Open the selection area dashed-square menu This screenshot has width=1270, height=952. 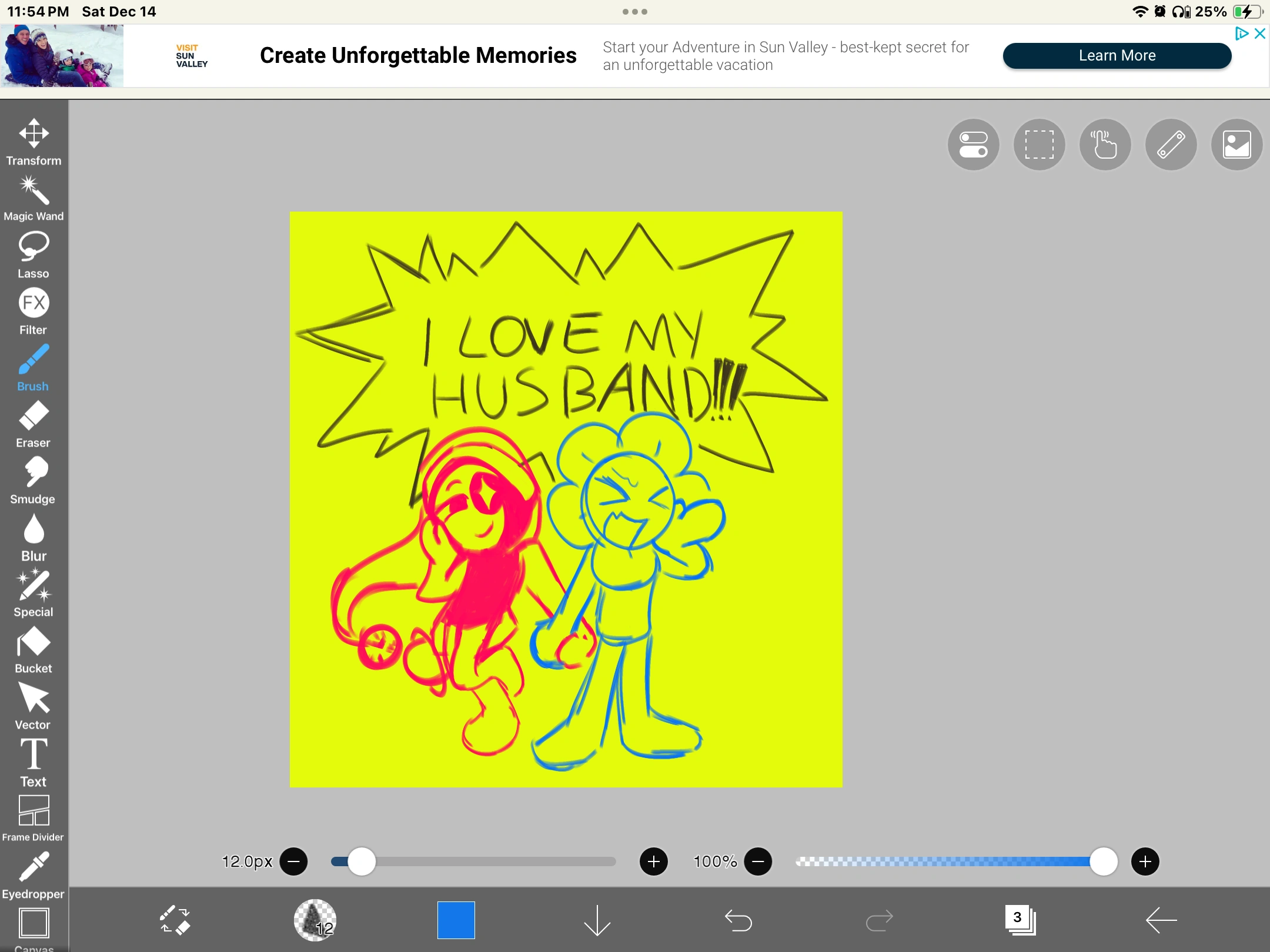pyautogui.click(x=1039, y=145)
